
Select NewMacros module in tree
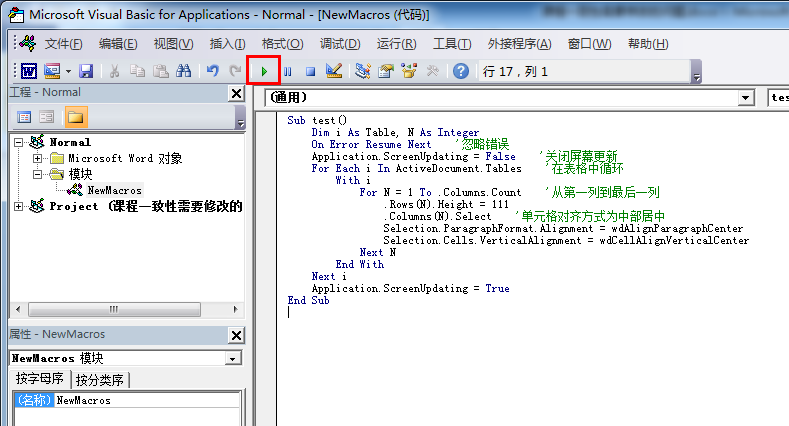click(x=114, y=190)
